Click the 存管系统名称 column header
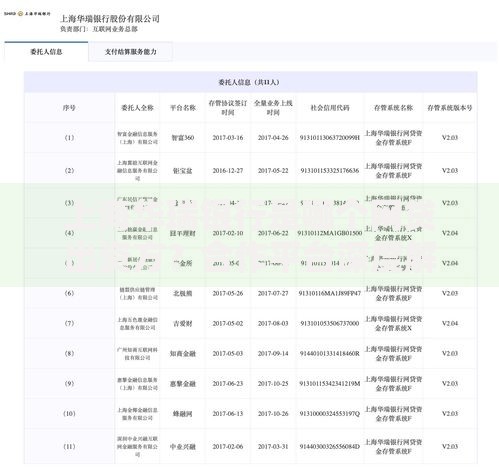This screenshot has width=499, height=470. point(393,108)
